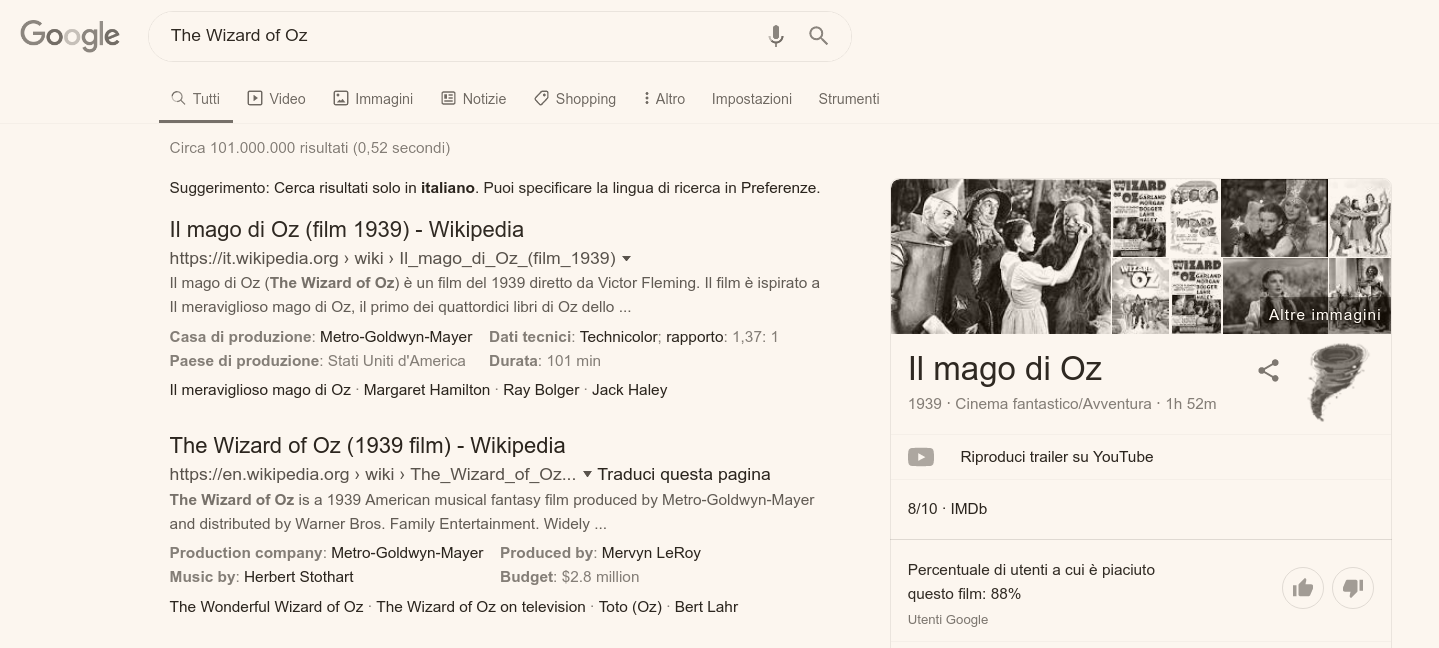Open the Strumenti search tools

click(x=849, y=99)
